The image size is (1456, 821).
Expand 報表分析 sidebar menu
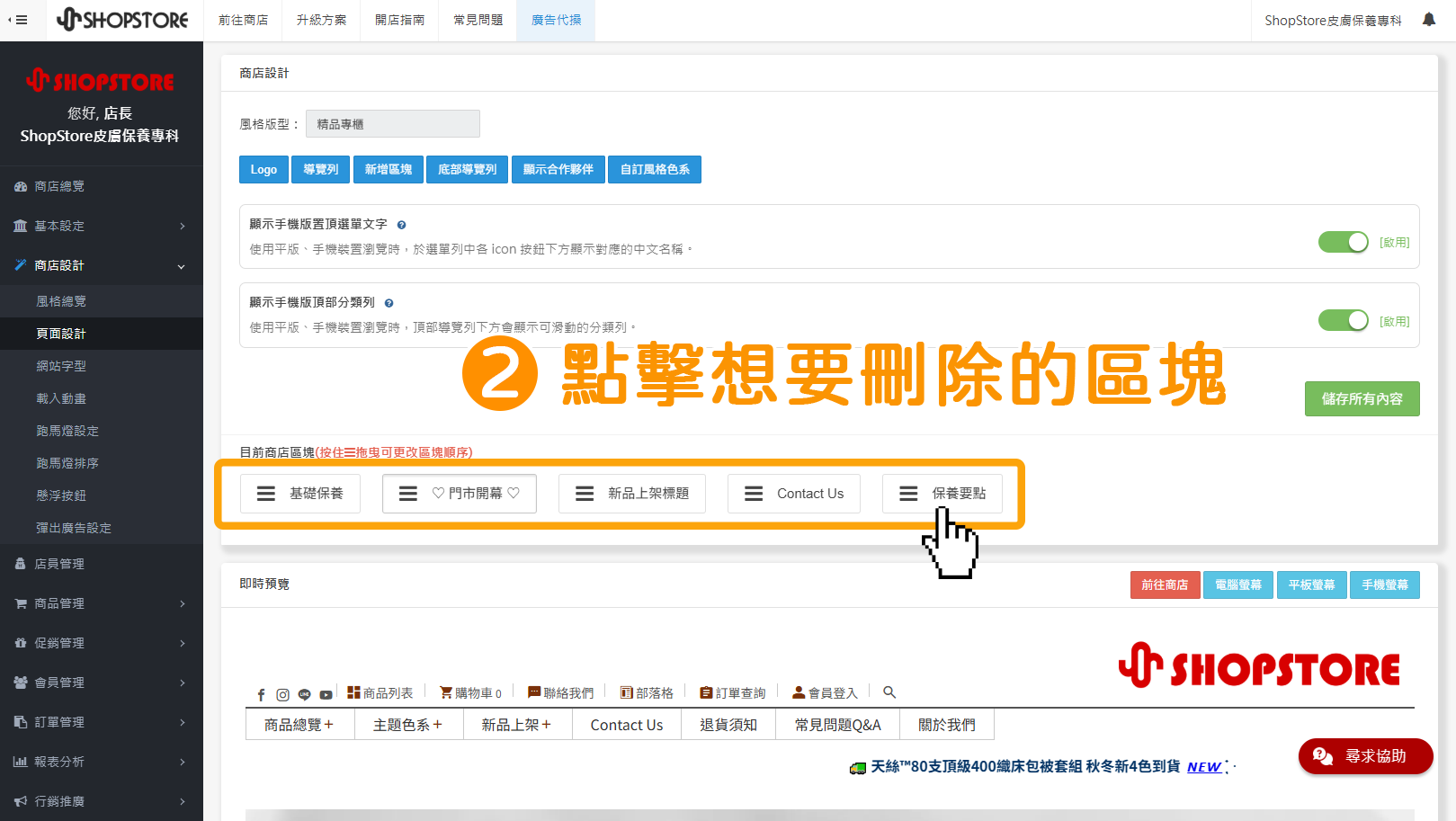click(x=101, y=762)
